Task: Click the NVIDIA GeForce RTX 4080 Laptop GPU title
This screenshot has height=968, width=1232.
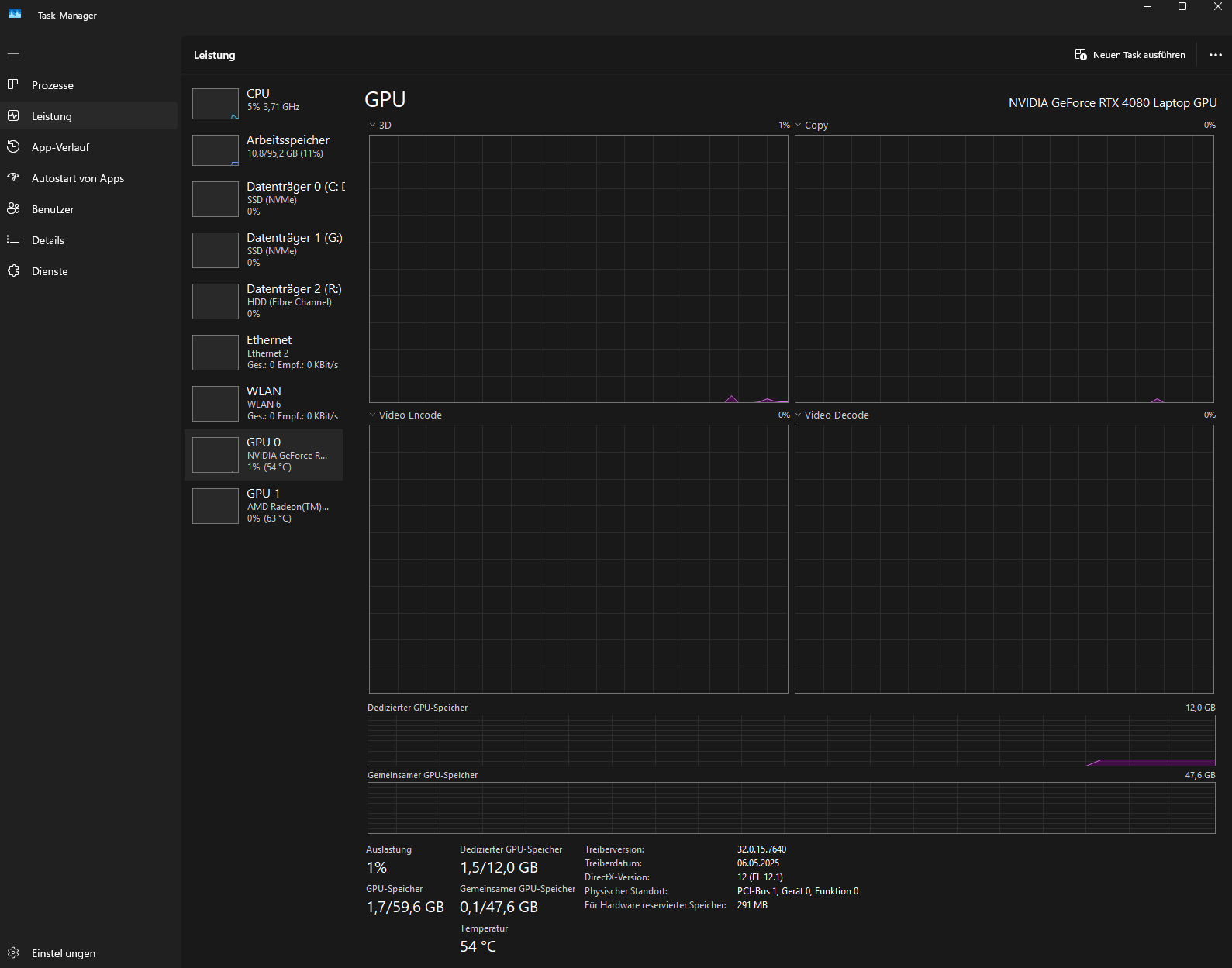Action: tap(1113, 103)
